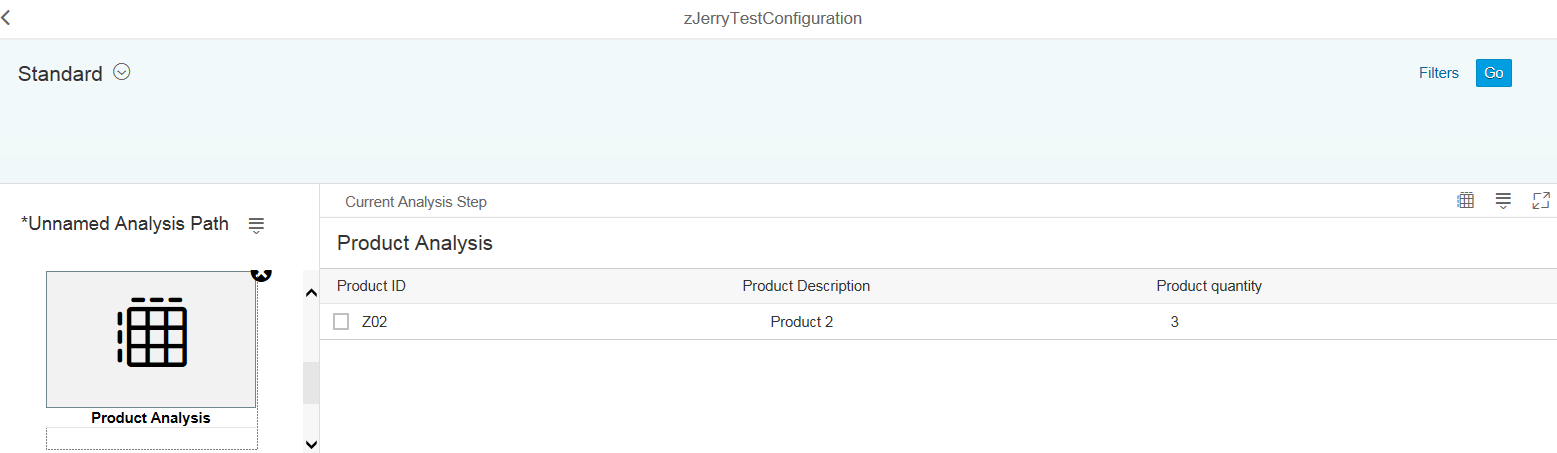Click the Go button
The image size is (1557, 453).
click(x=1494, y=73)
